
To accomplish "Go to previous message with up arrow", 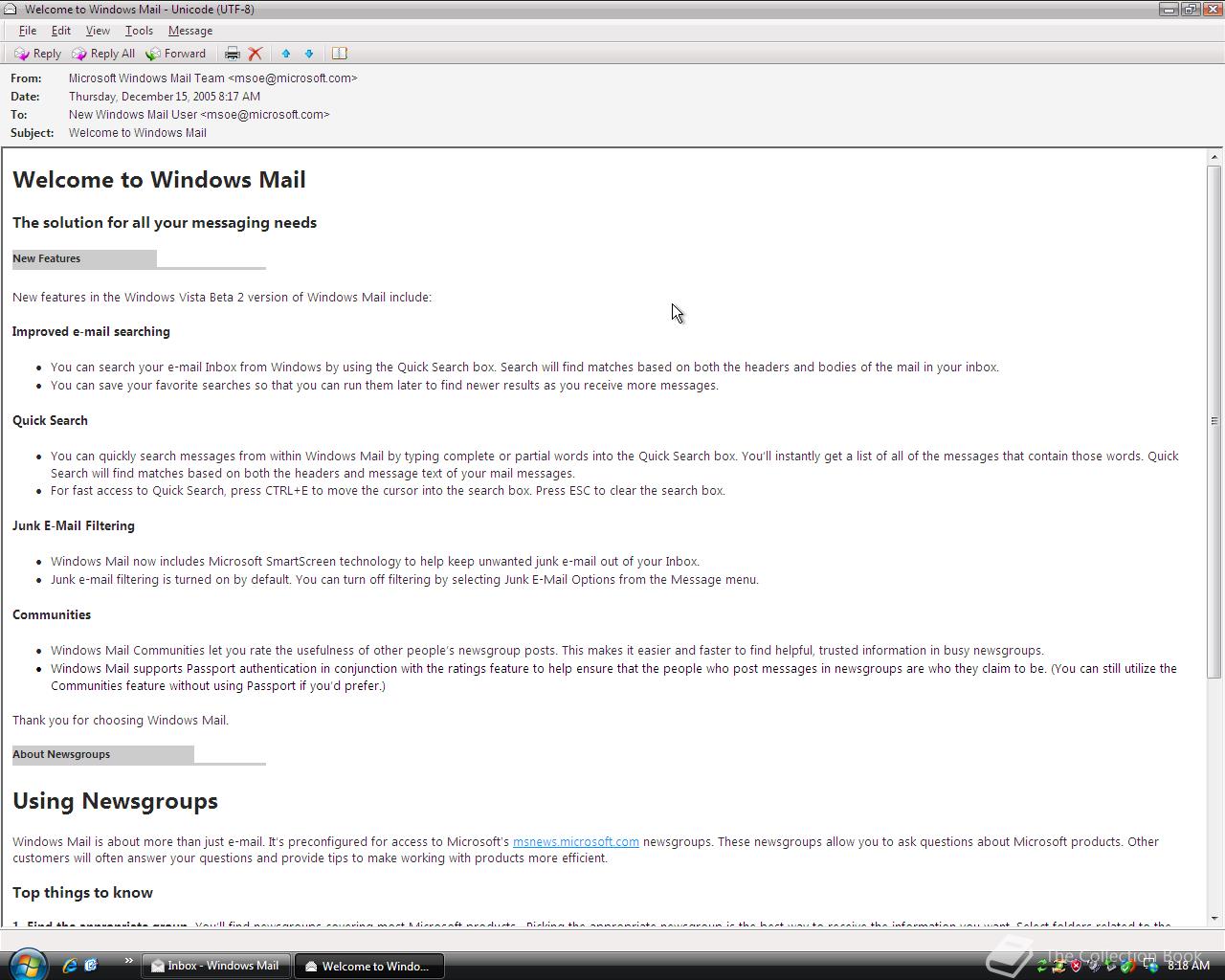I will point(285,54).
